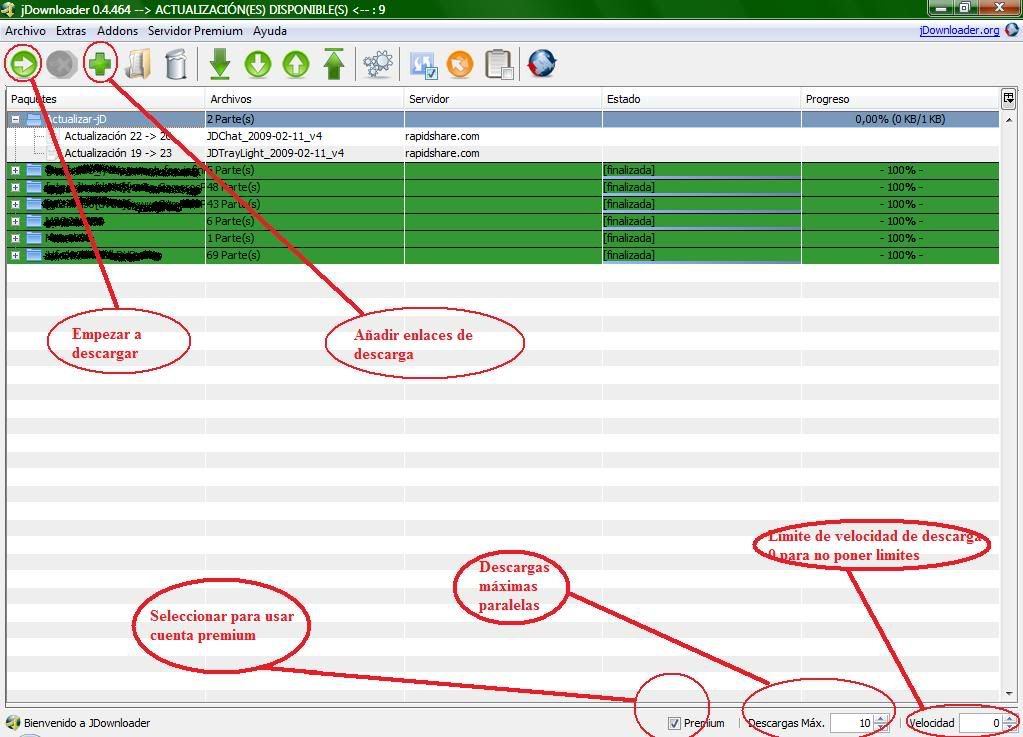Click the 0,00% (0 KB/1 KB) progress cell
Screen dimensions: 1023x737
900,119
